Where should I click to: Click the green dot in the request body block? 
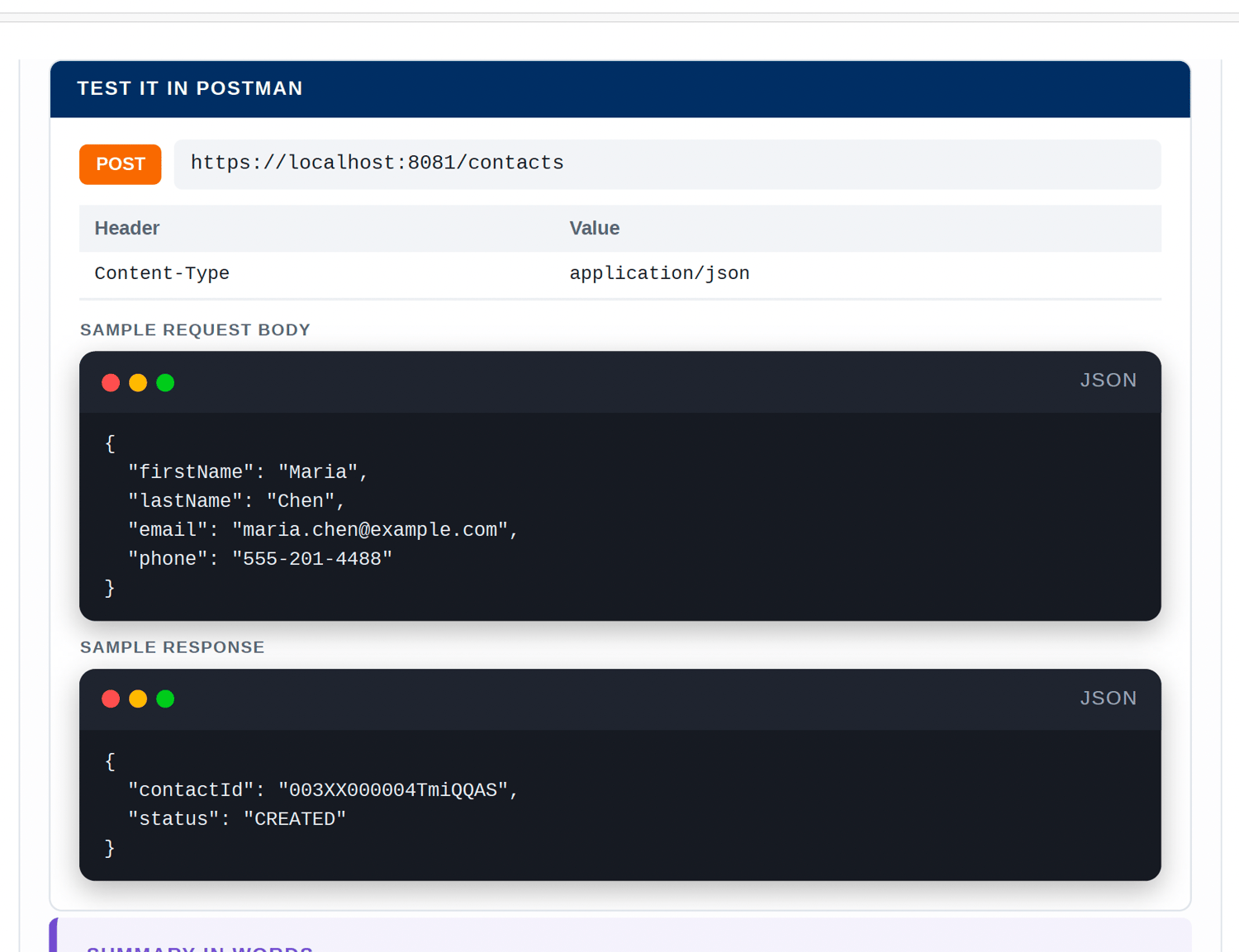point(165,382)
